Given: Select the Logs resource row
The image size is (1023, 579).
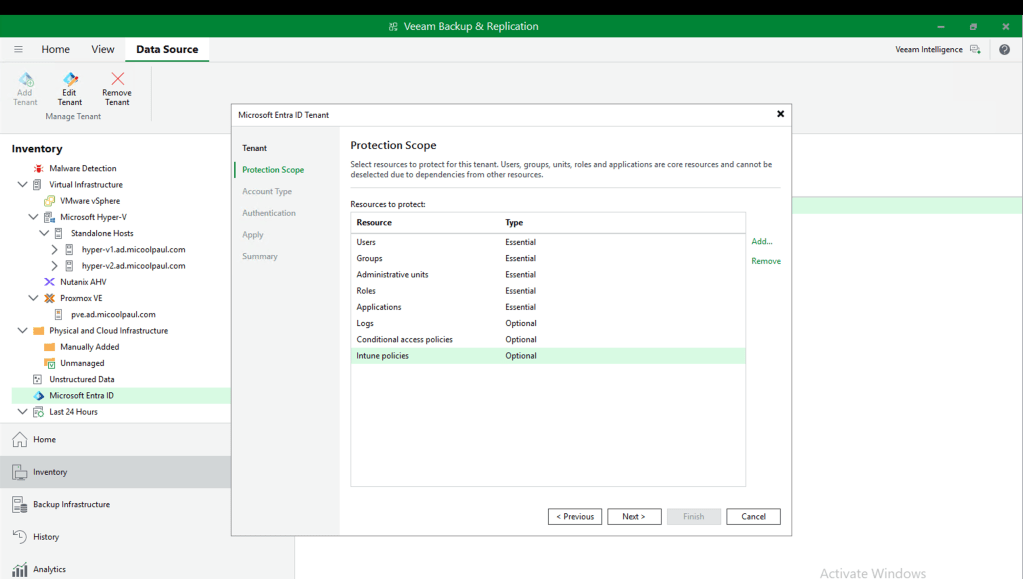Looking at the screenshot, I should coord(548,323).
